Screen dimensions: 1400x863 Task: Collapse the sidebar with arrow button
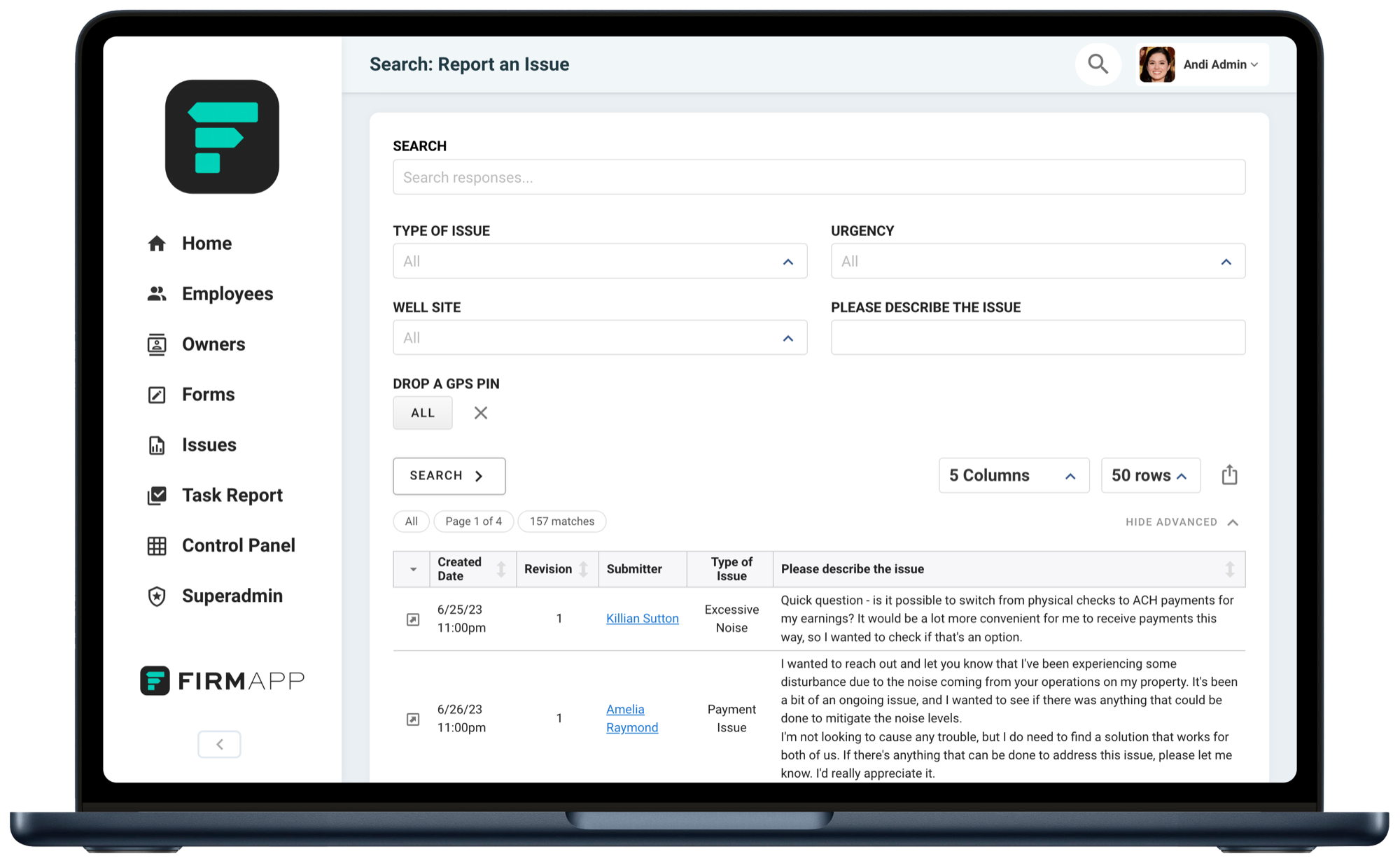coord(219,744)
